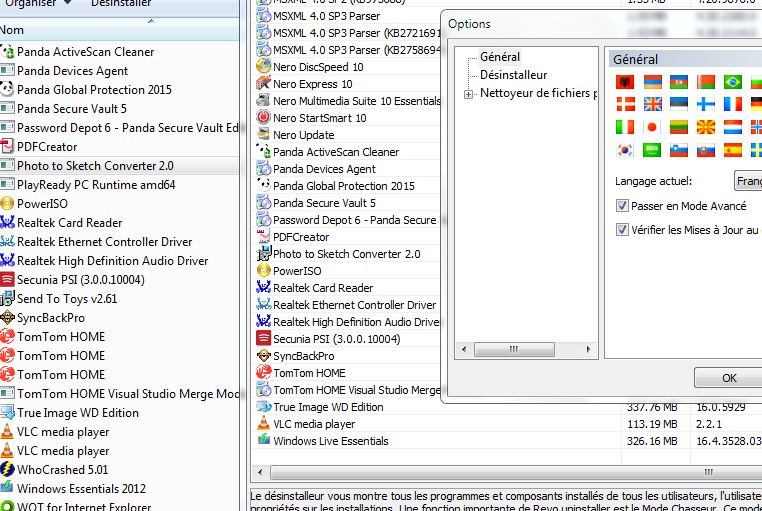Toggle Passer en Mode Avancé checkbox

[x=622, y=205]
